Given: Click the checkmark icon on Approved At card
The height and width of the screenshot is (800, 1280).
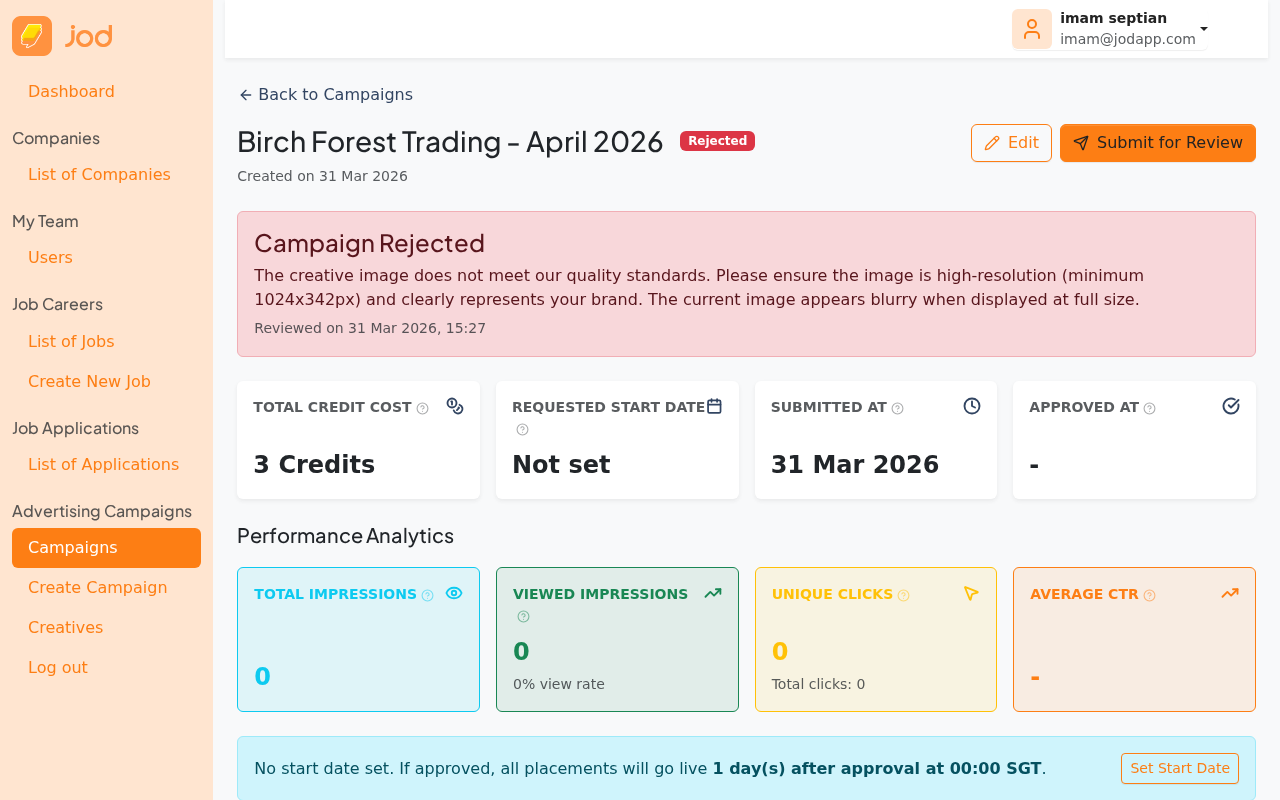Looking at the screenshot, I should tap(1230, 405).
